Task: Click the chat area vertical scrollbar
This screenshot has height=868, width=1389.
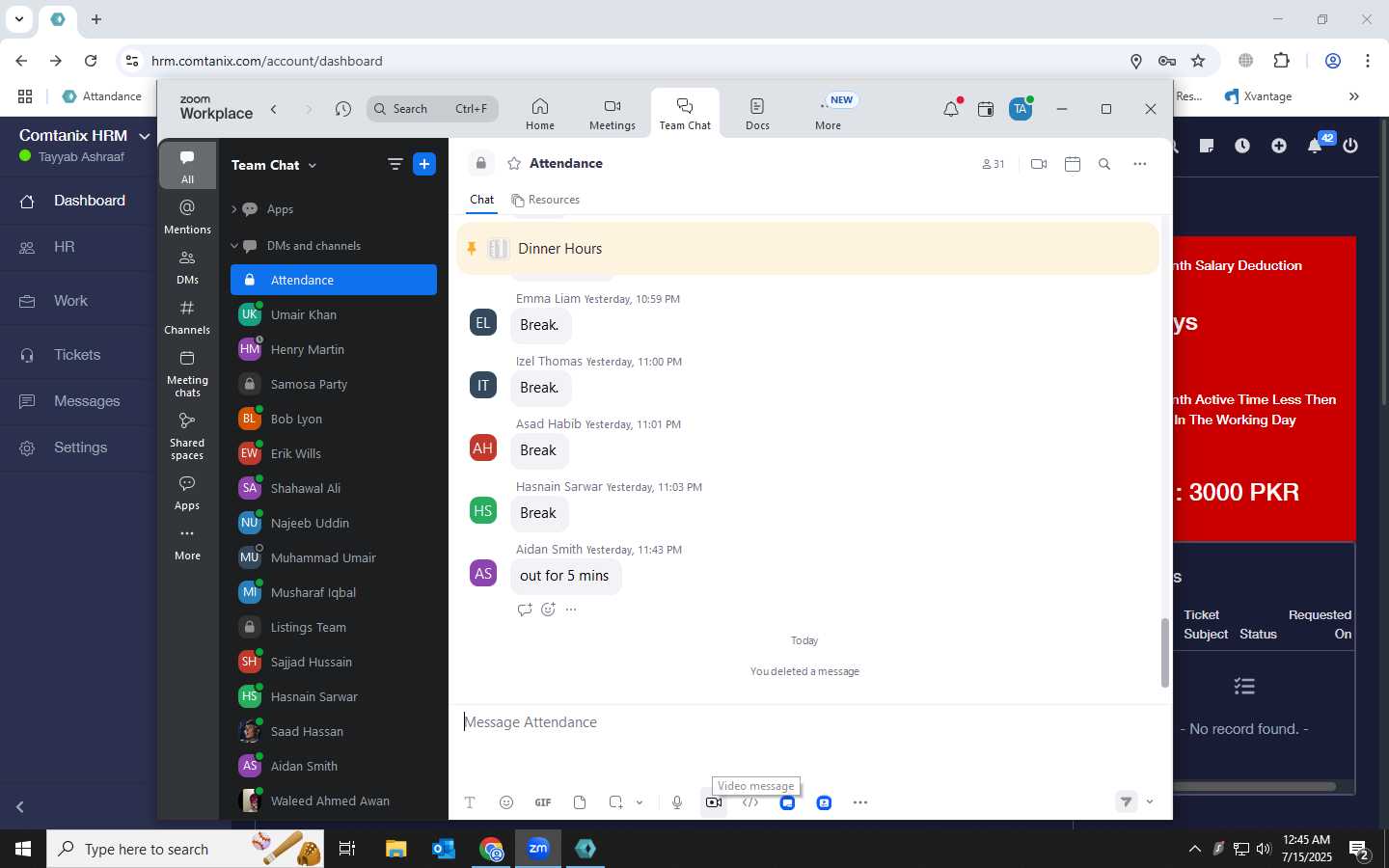Action: (1164, 653)
